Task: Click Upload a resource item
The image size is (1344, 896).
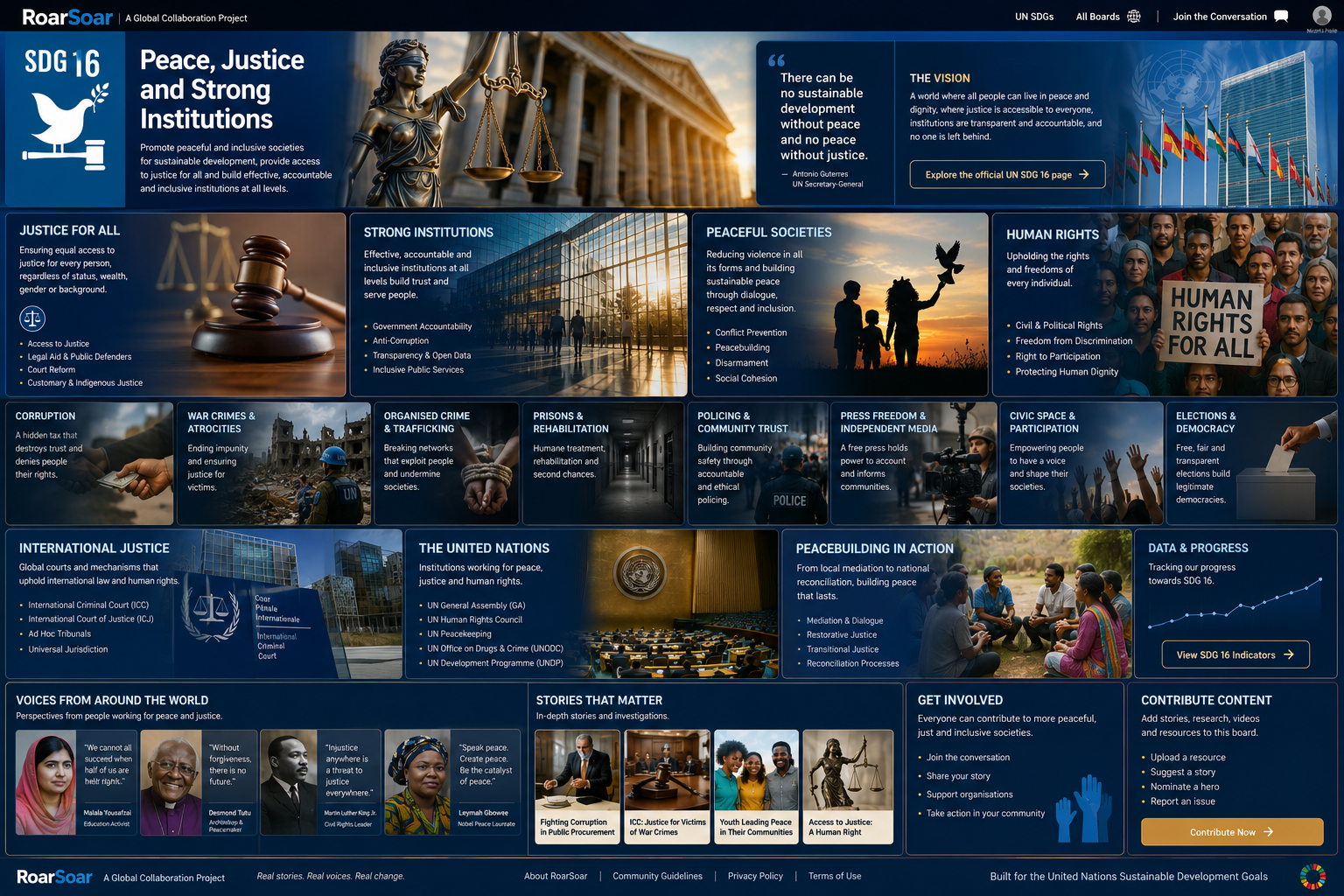Action: click(x=1188, y=758)
